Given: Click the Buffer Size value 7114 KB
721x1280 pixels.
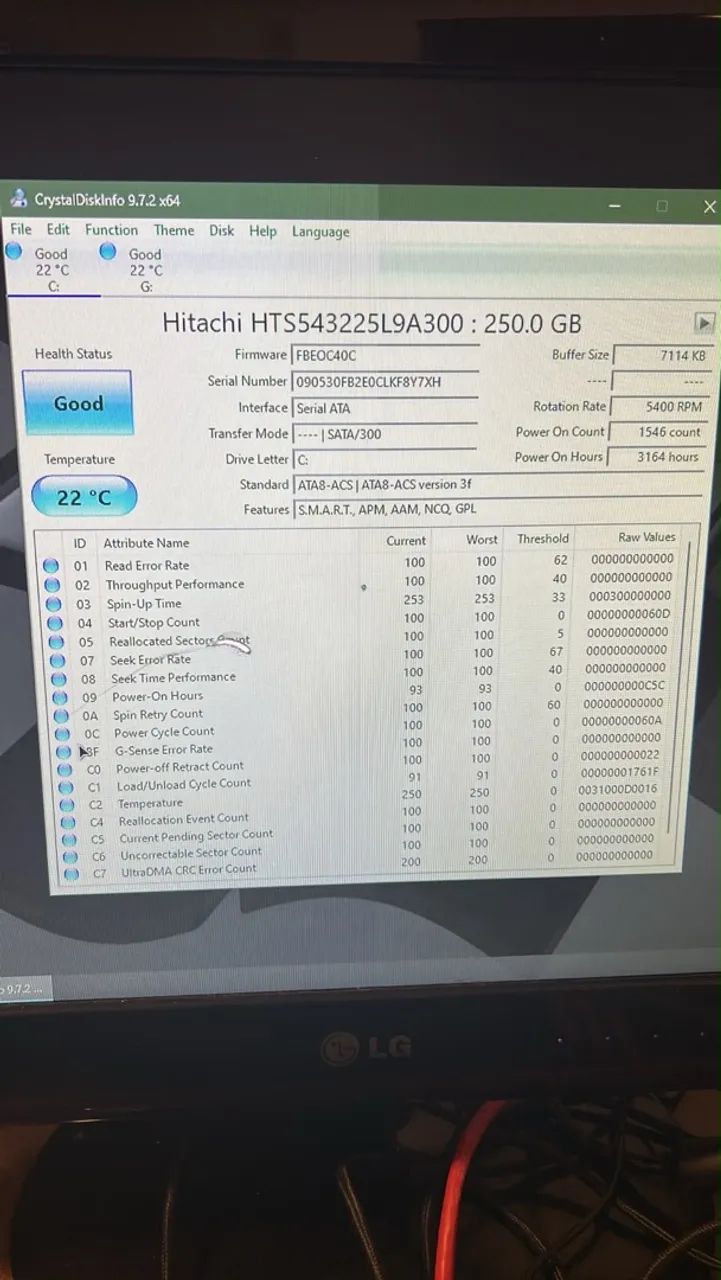Looking at the screenshot, I should [x=660, y=355].
